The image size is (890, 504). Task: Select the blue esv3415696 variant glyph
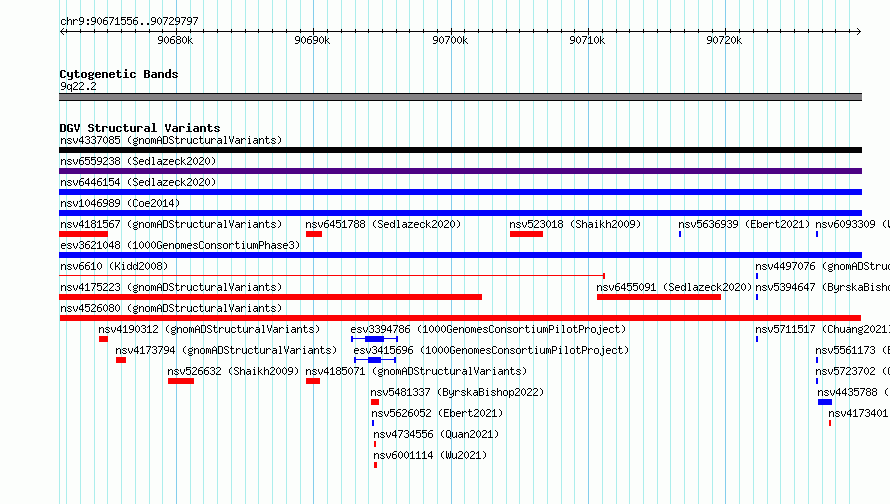(x=375, y=360)
